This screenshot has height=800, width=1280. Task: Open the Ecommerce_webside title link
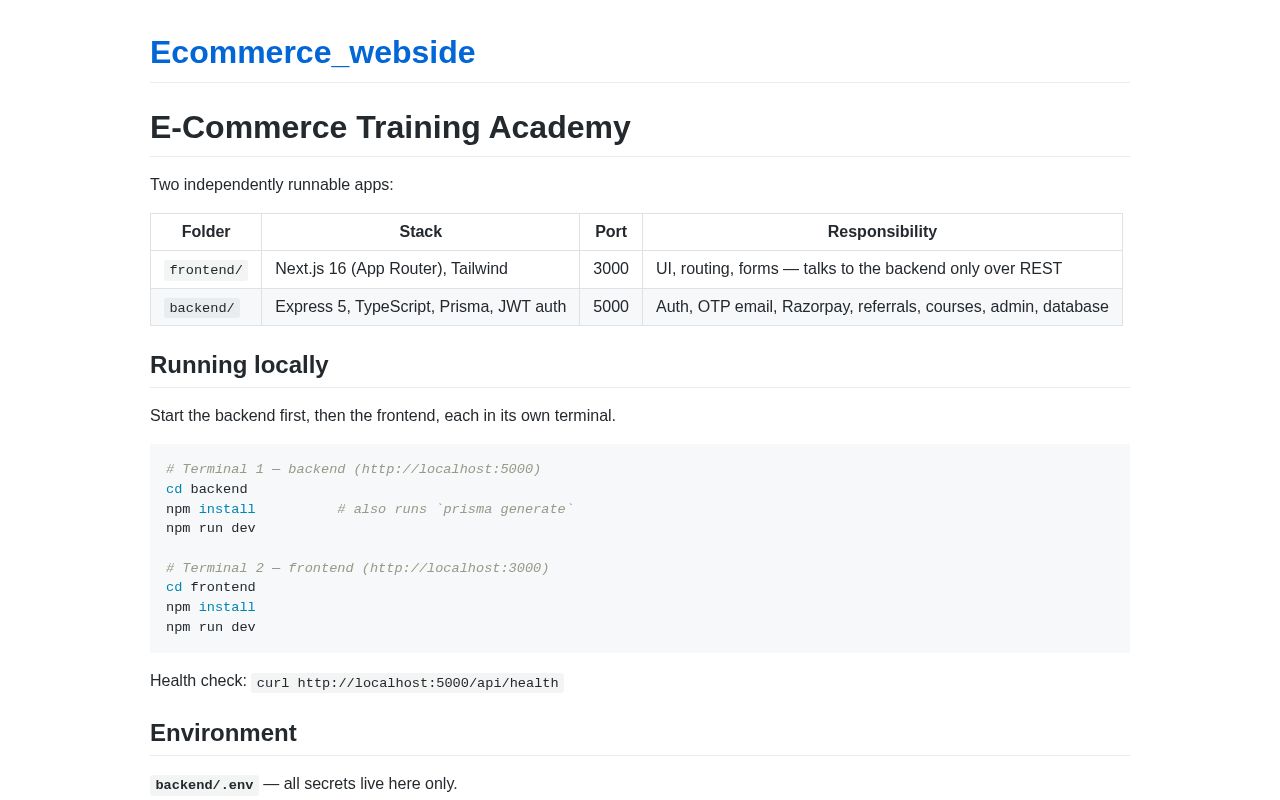tap(312, 52)
